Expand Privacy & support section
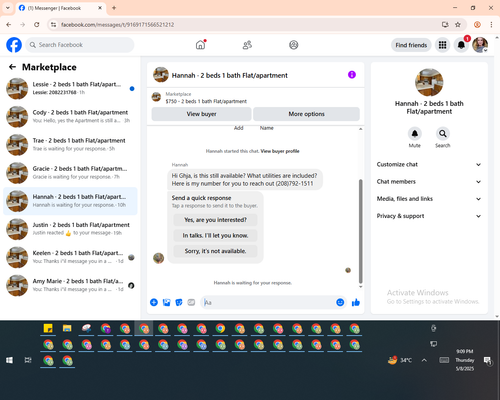Viewport: 500px width, 400px height. point(429,216)
